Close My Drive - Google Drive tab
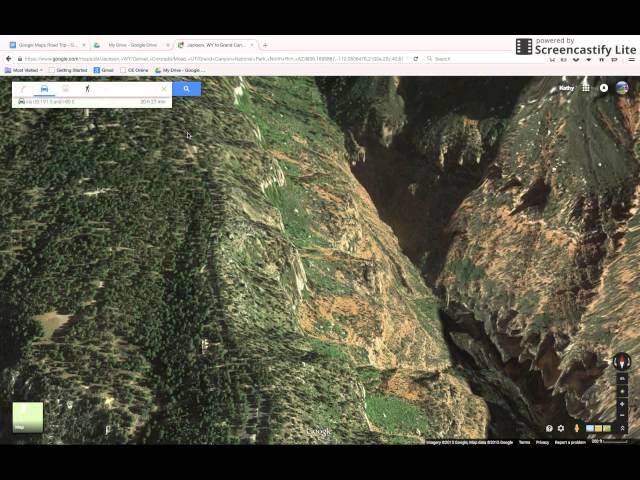This screenshot has height=480, width=640. [x=167, y=45]
